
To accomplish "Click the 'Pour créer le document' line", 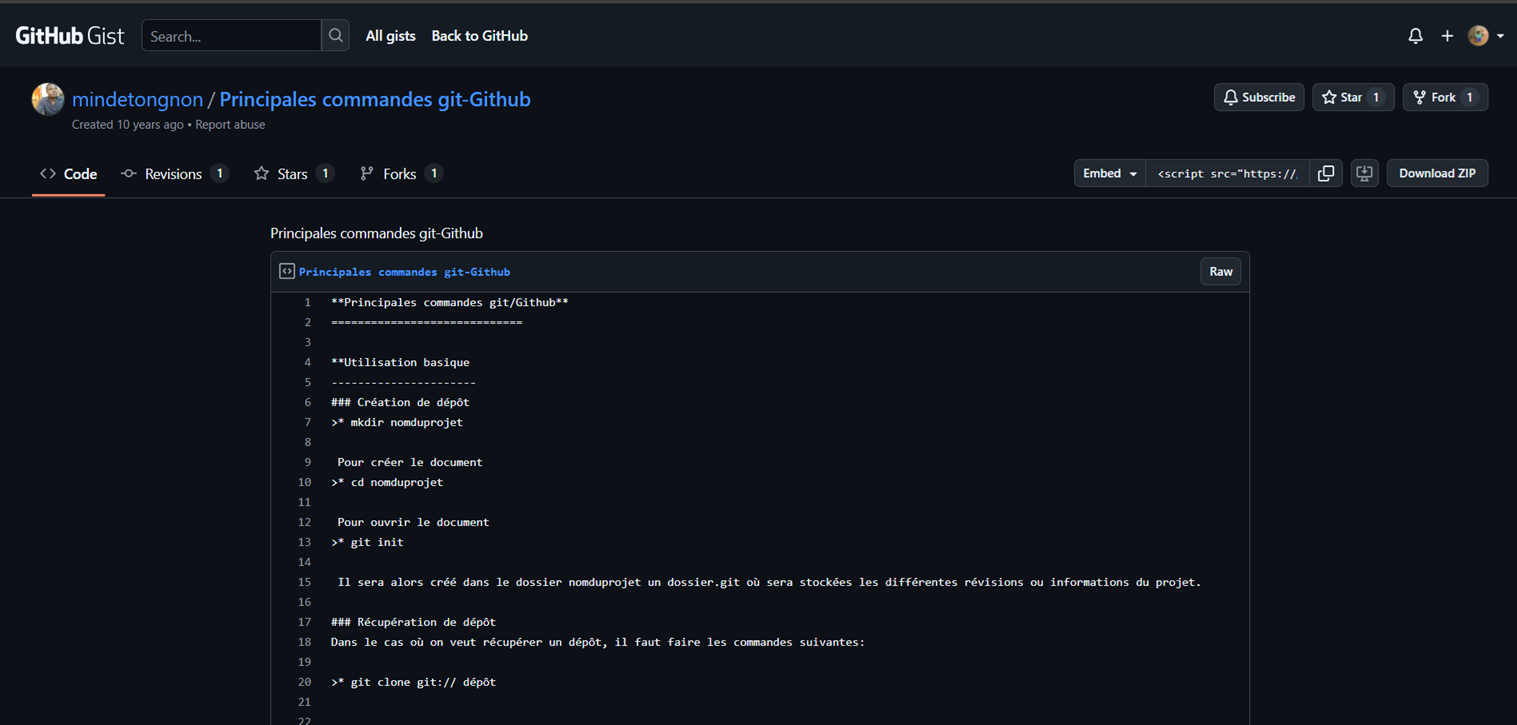I will point(410,462).
